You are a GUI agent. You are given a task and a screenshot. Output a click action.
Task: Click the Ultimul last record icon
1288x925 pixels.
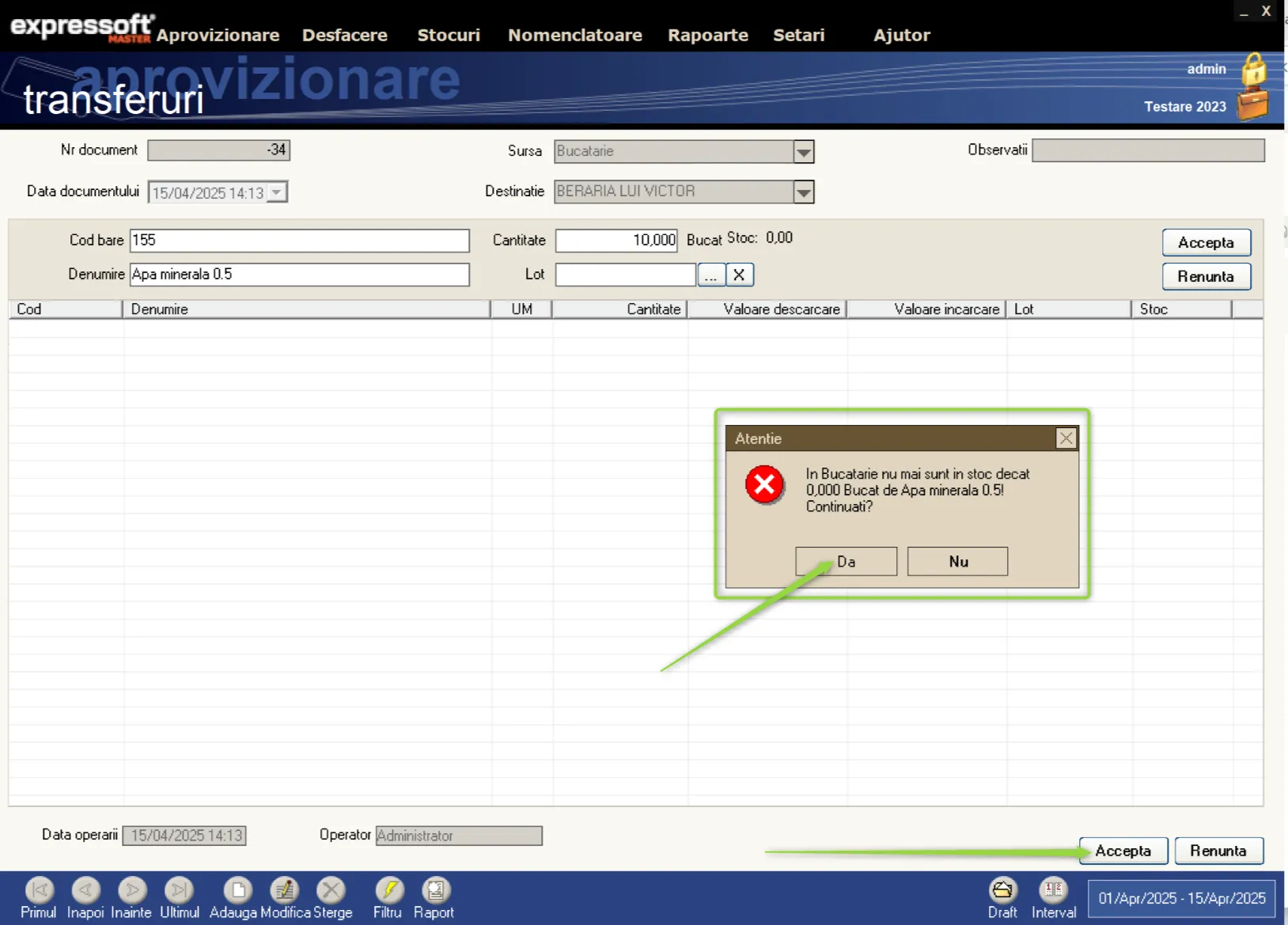pyautogui.click(x=179, y=890)
